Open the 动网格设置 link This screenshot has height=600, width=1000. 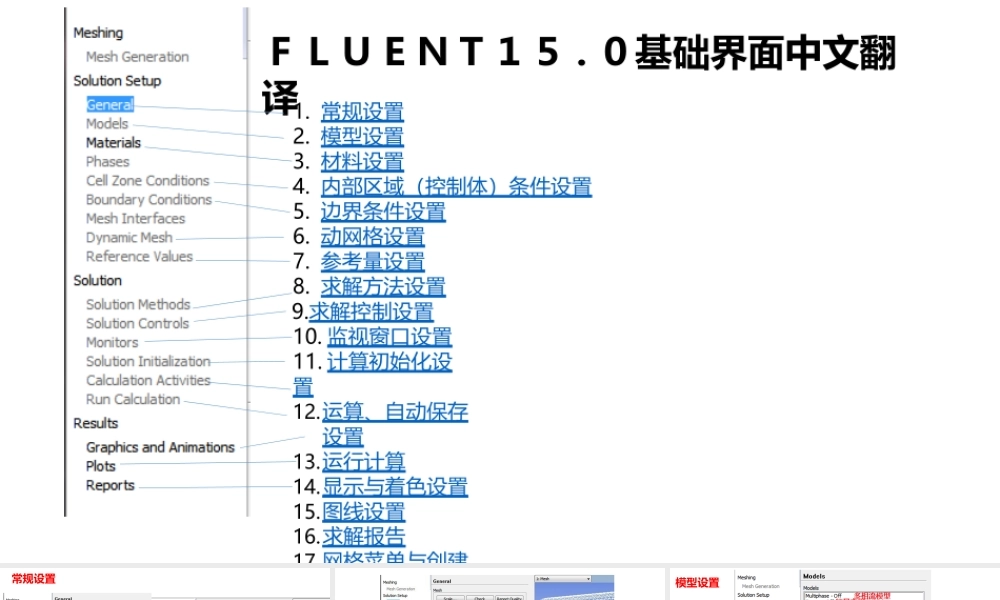tap(372, 237)
